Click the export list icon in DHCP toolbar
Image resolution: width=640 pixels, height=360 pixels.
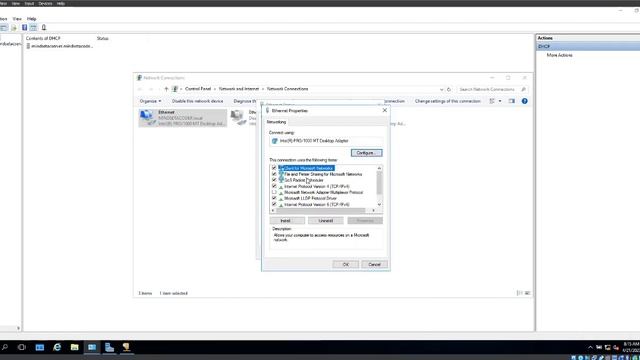[x=13, y=27]
